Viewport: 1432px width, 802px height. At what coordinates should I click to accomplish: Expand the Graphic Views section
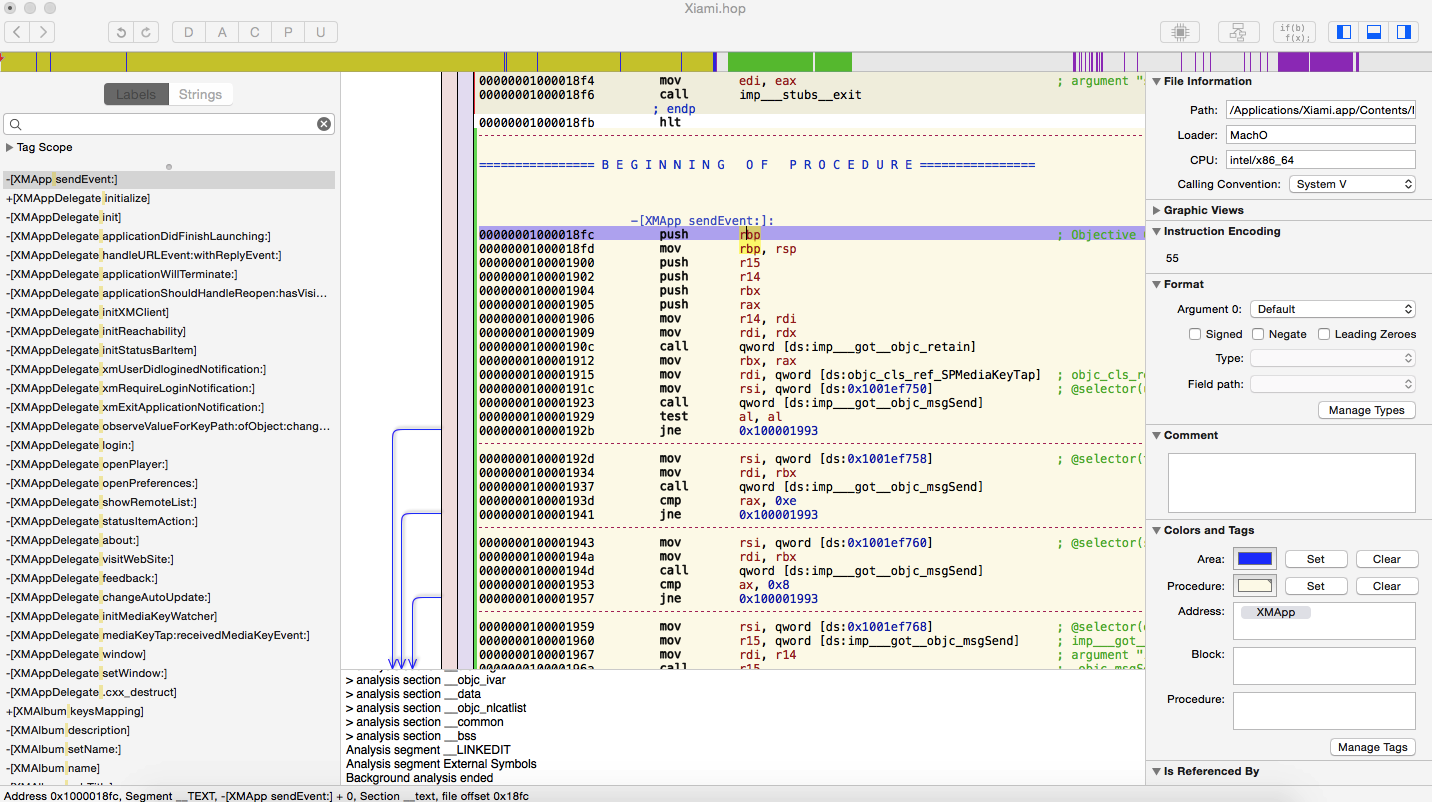click(1156, 210)
